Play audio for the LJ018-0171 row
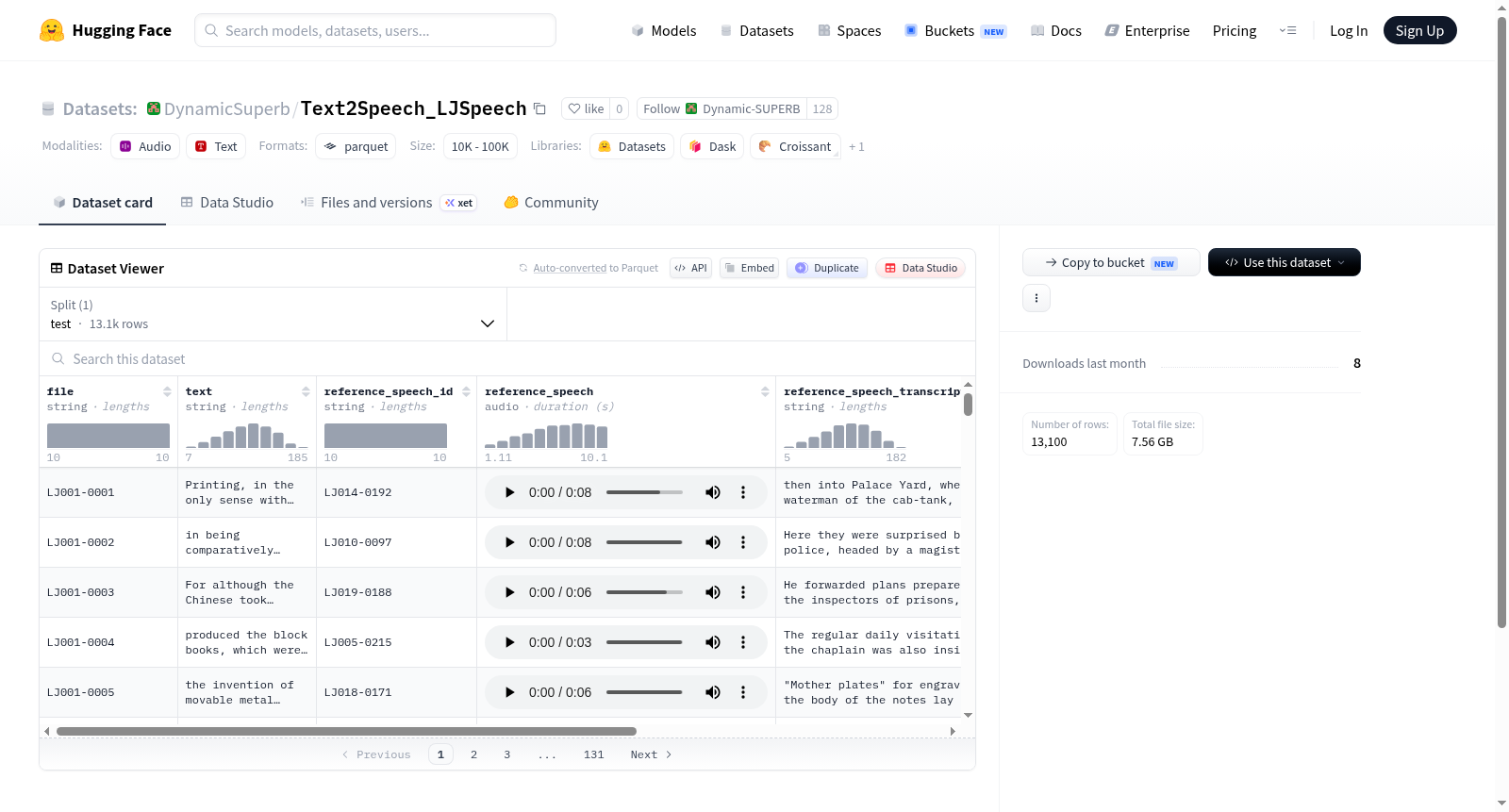This screenshot has width=1509, height=812. click(509, 692)
